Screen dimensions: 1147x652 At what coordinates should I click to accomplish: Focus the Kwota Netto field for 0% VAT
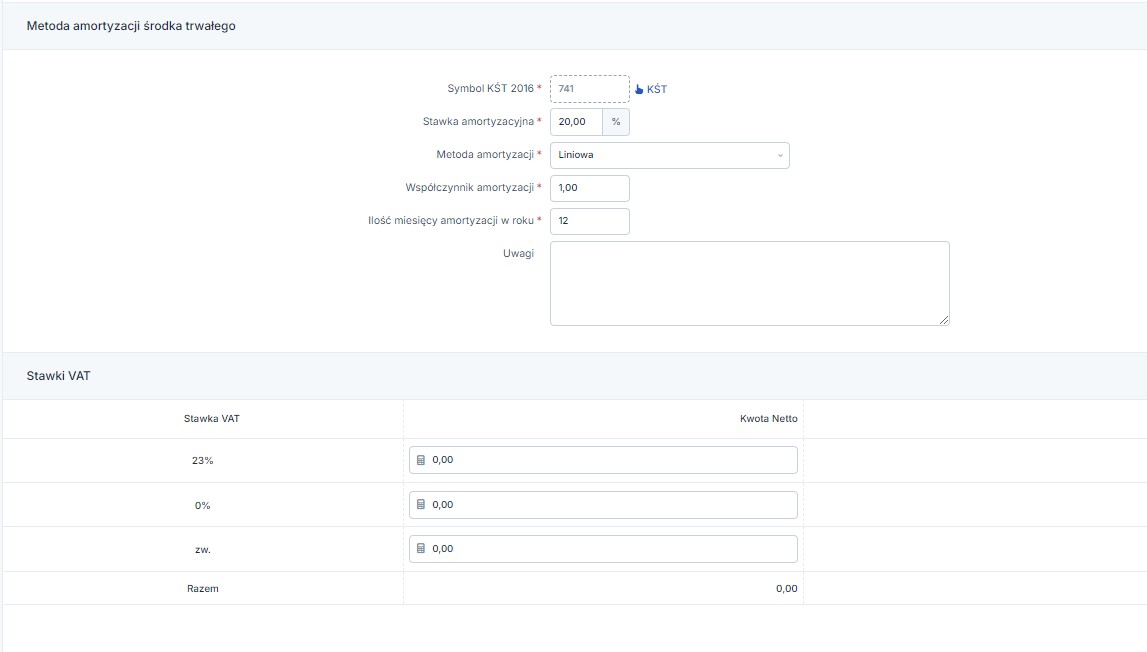[x=612, y=505]
